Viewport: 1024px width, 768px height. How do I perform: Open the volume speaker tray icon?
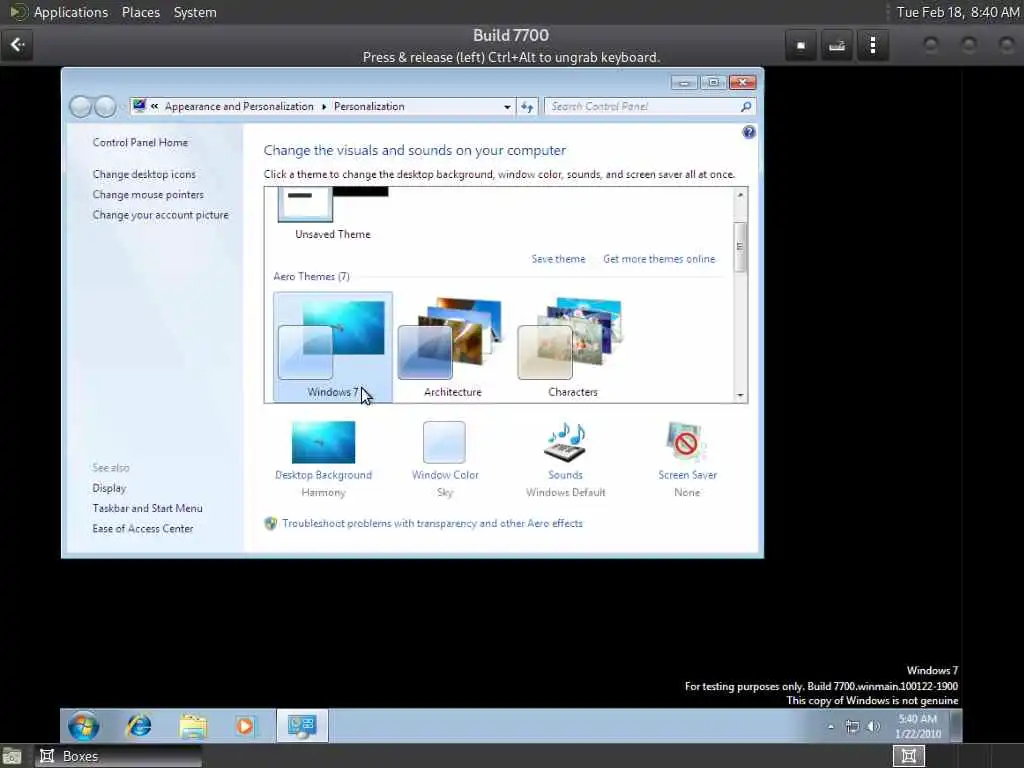pyautogui.click(x=874, y=726)
